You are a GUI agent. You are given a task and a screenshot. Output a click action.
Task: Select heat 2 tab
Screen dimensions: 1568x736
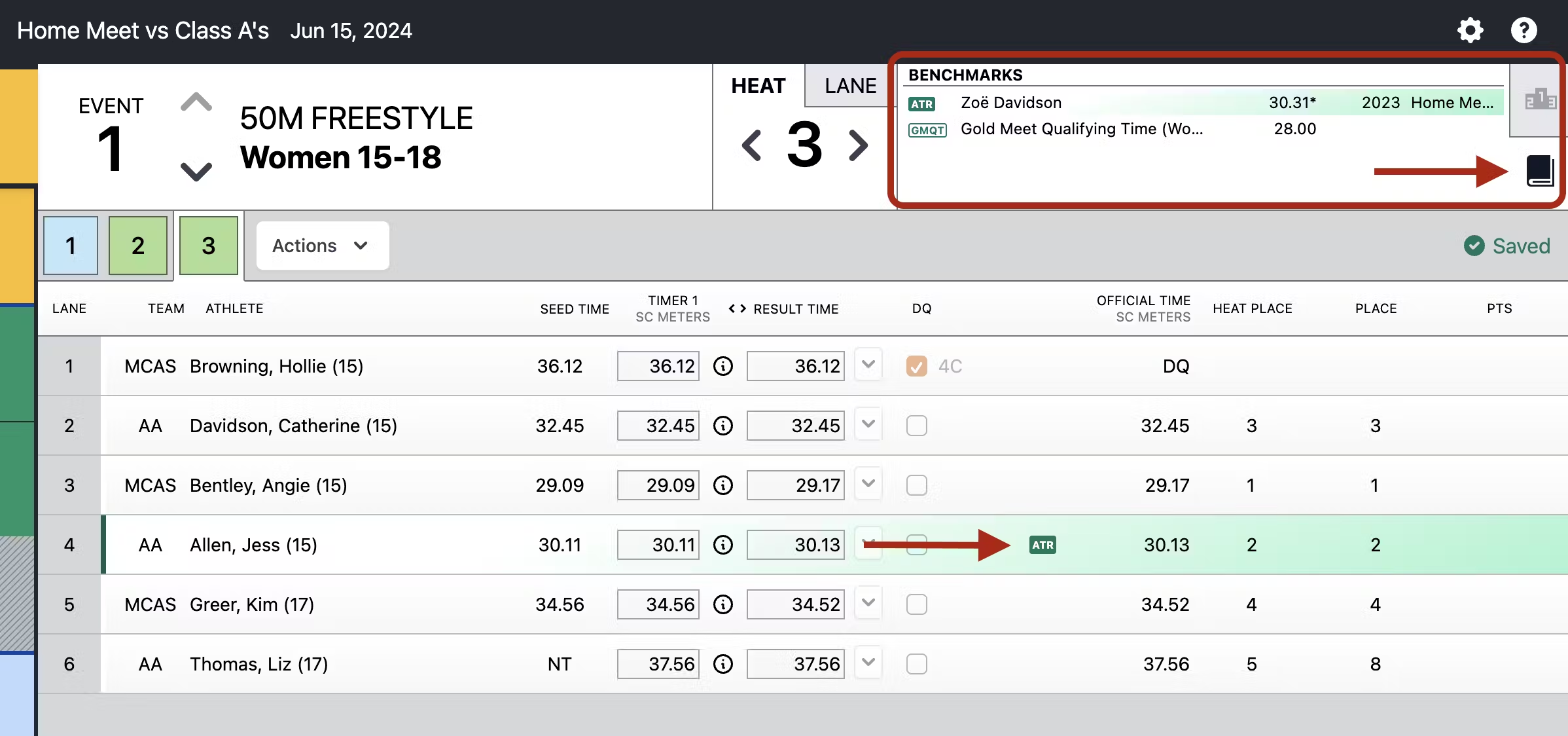(138, 246)
